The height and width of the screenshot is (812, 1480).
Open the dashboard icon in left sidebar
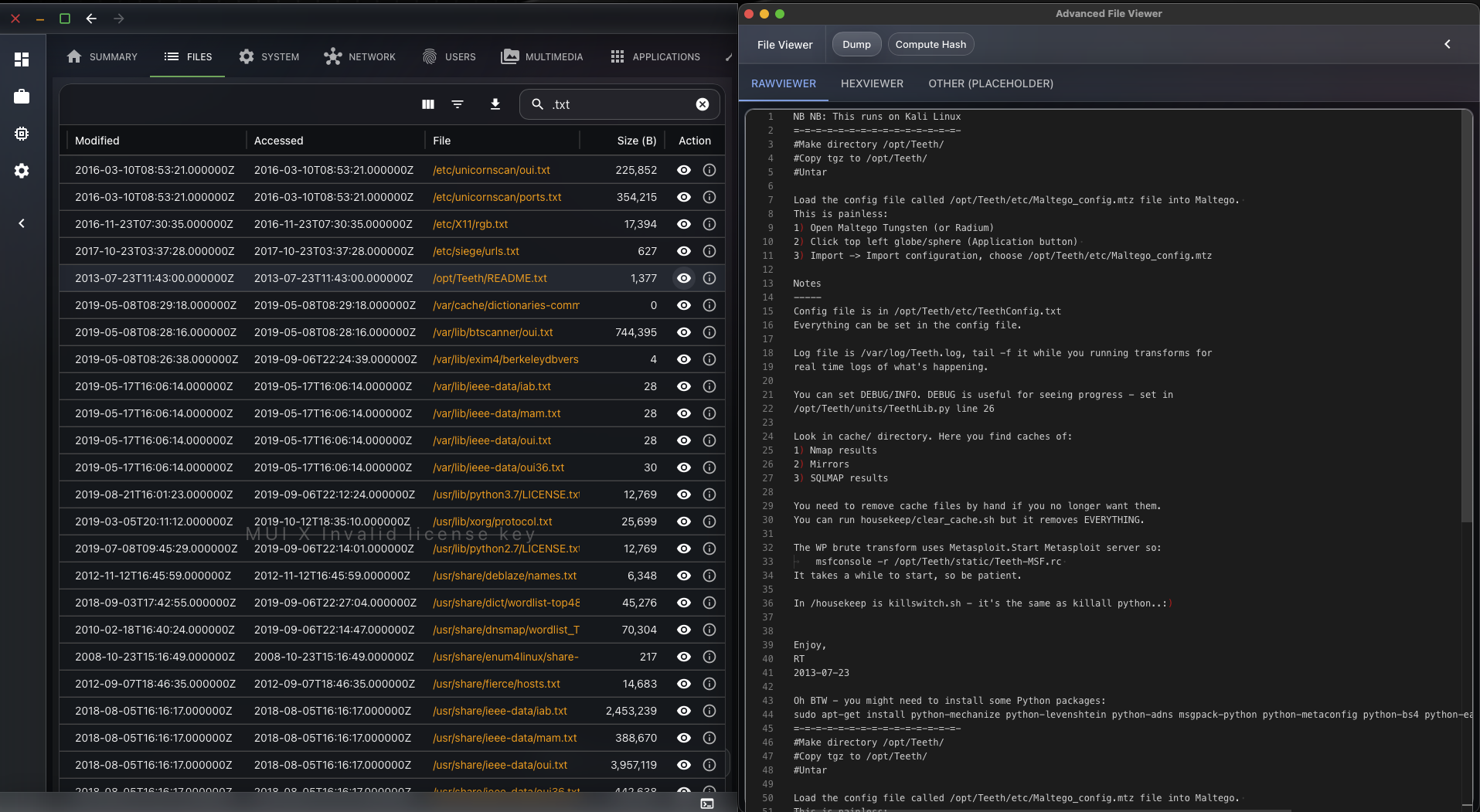click(x=22, y=59)
